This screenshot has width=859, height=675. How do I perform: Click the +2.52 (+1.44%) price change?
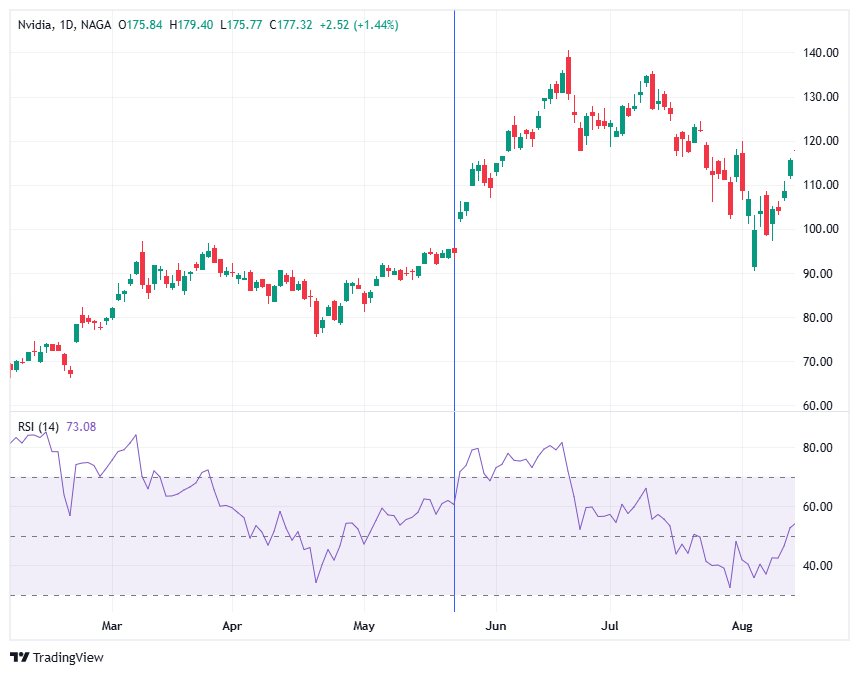point(359,25)
